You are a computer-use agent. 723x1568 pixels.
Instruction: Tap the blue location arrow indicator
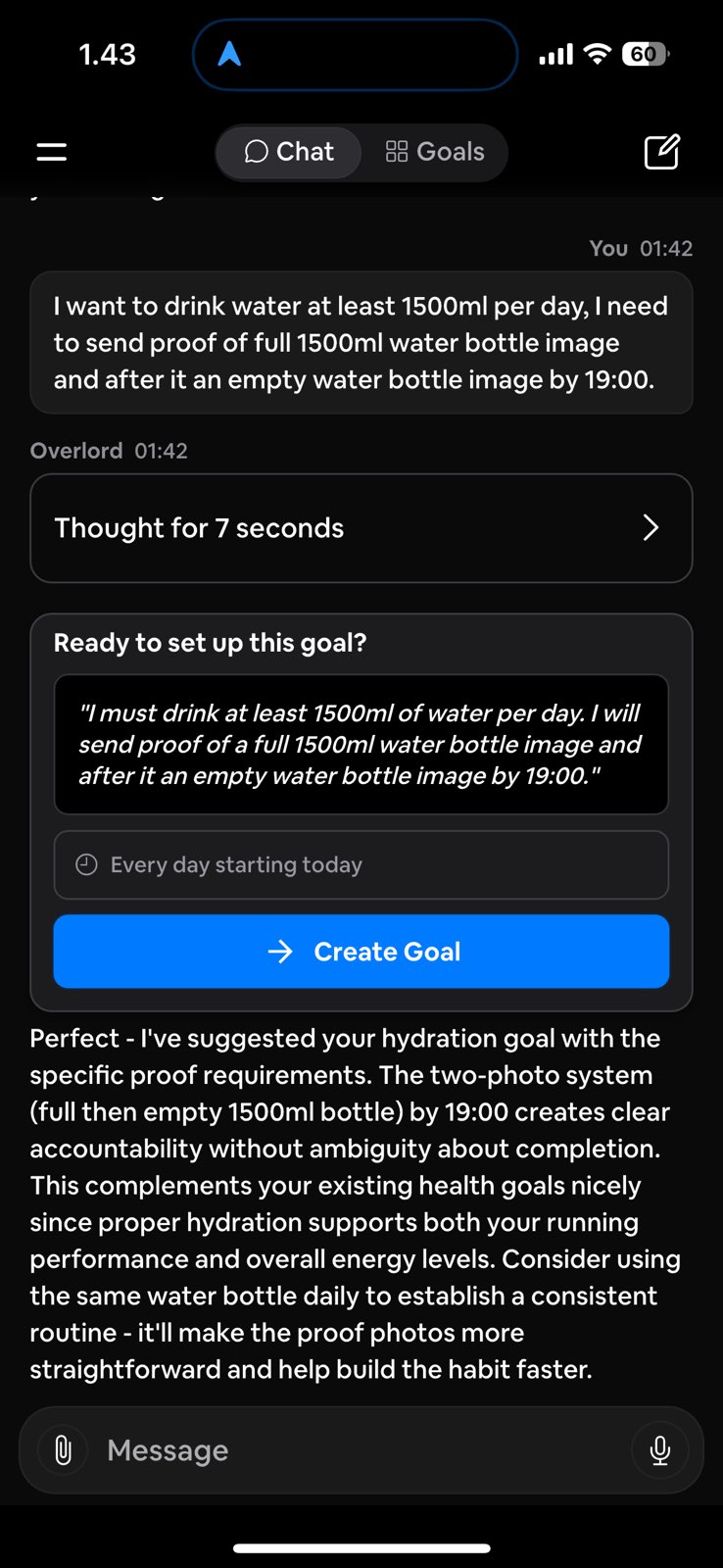[x=229, y=54]
